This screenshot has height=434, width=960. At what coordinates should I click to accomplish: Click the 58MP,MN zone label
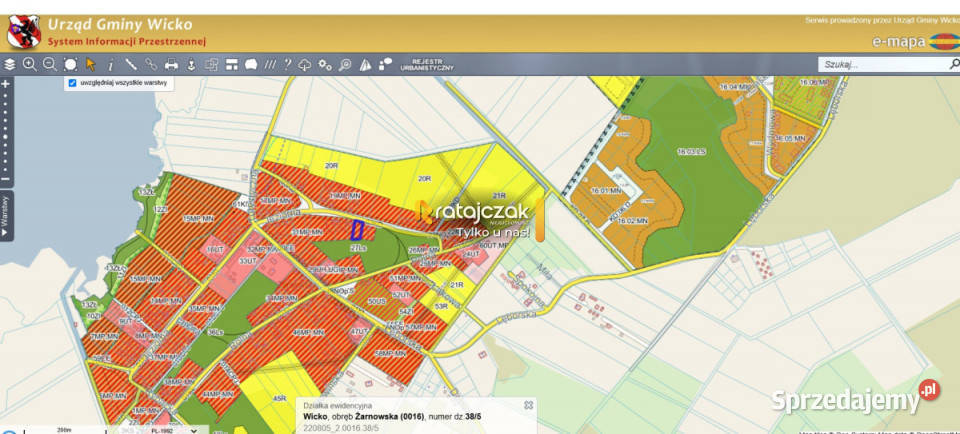(389, 354)
